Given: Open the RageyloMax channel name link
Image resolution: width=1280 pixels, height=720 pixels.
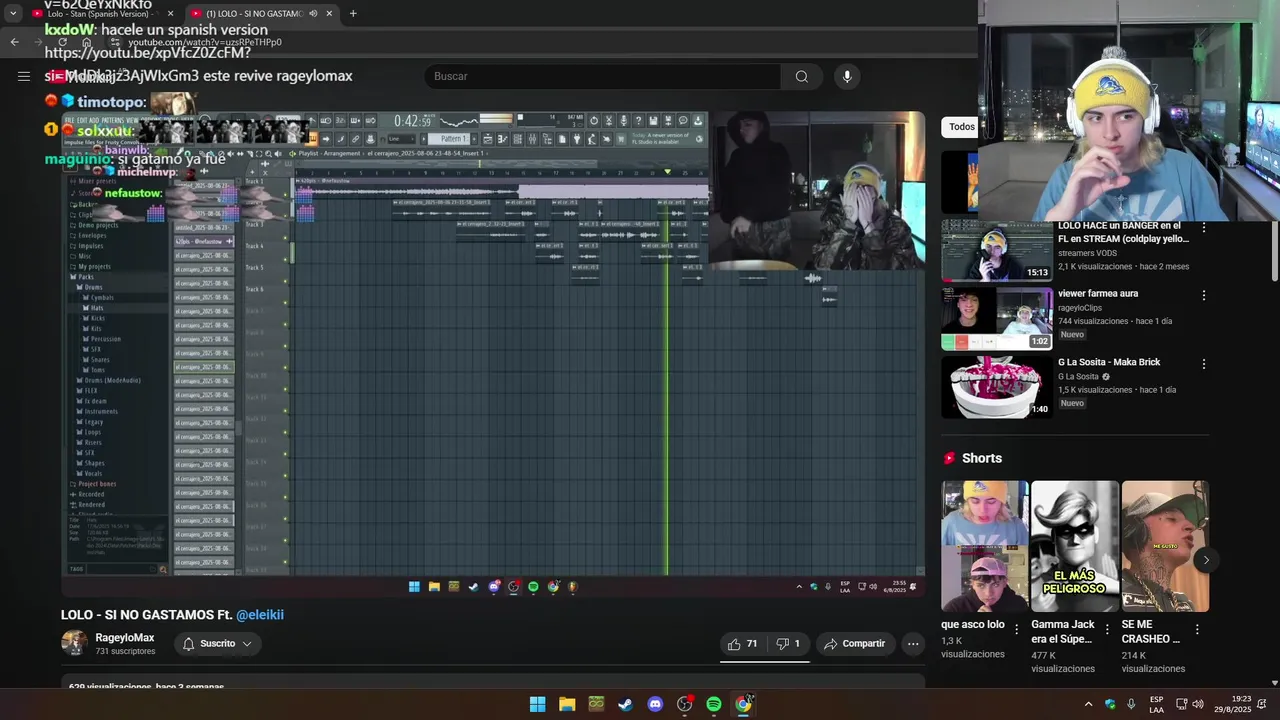Looking at the screenshot, I should pyautogui.click(x=125, y=638).
